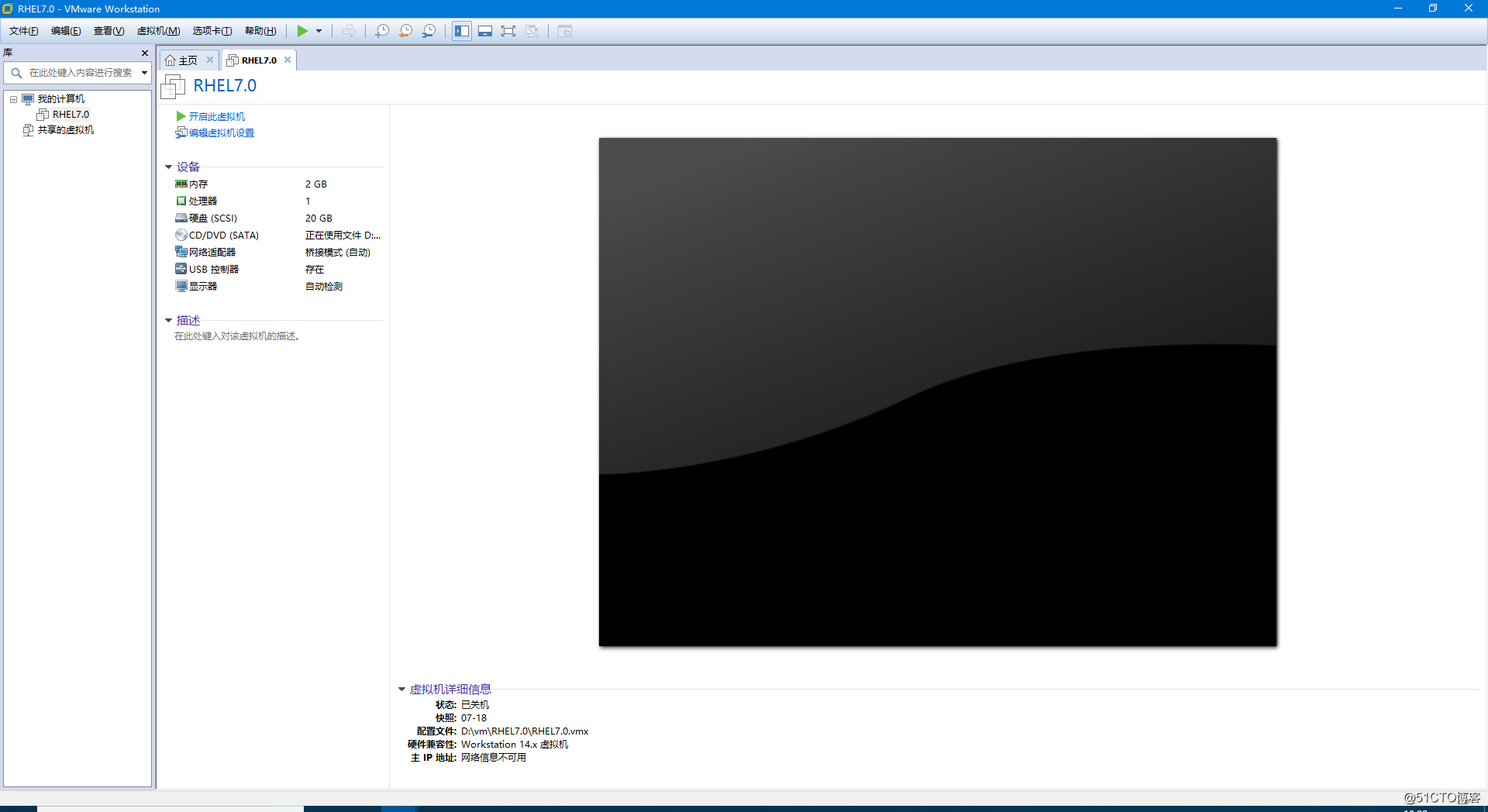Select 共享的虚拟机 in the library tree
This screenshot has height=812, width=1488.
[66, 130]
